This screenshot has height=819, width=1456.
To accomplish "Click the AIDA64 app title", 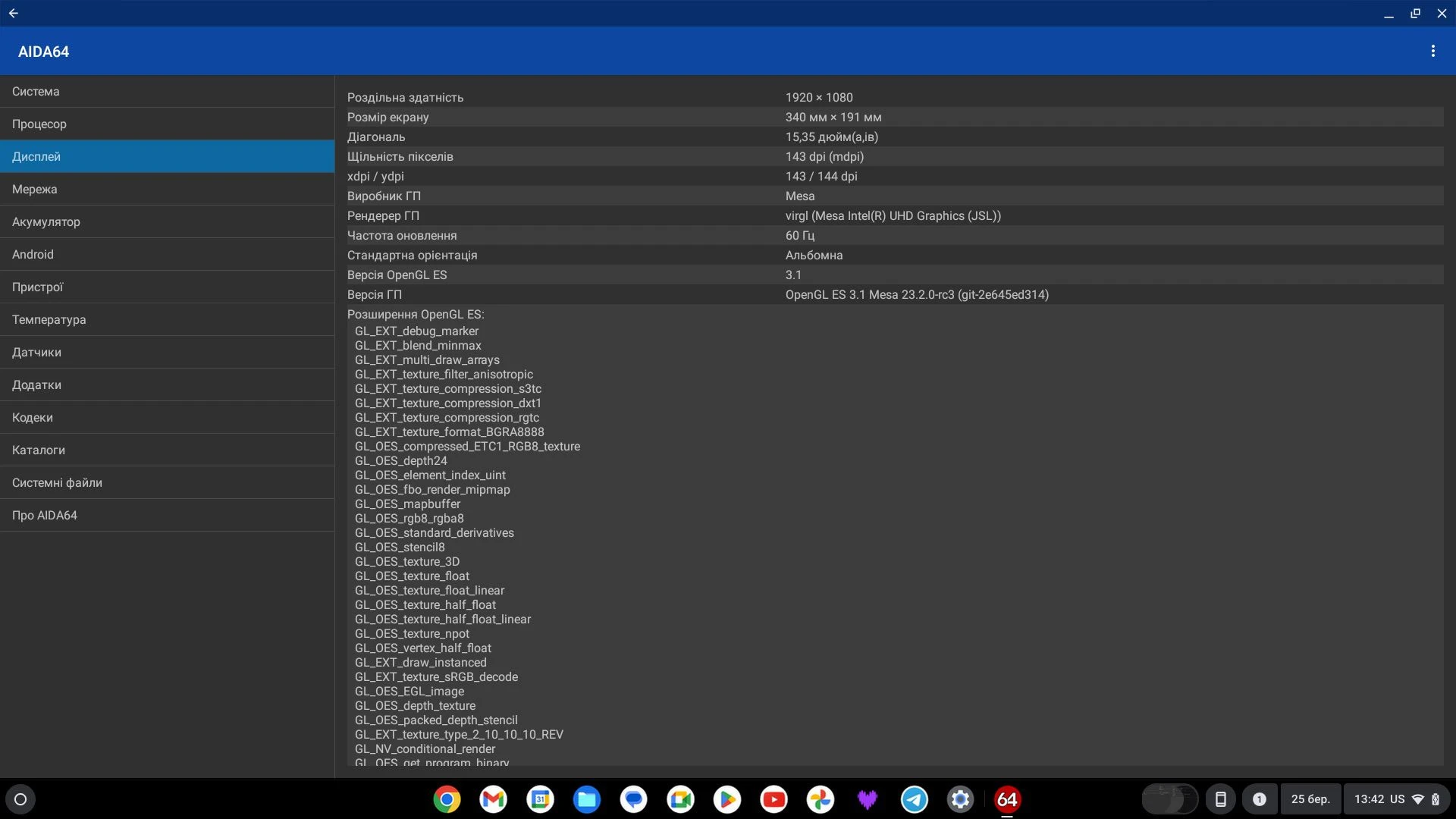I will [x=43, y=52].
